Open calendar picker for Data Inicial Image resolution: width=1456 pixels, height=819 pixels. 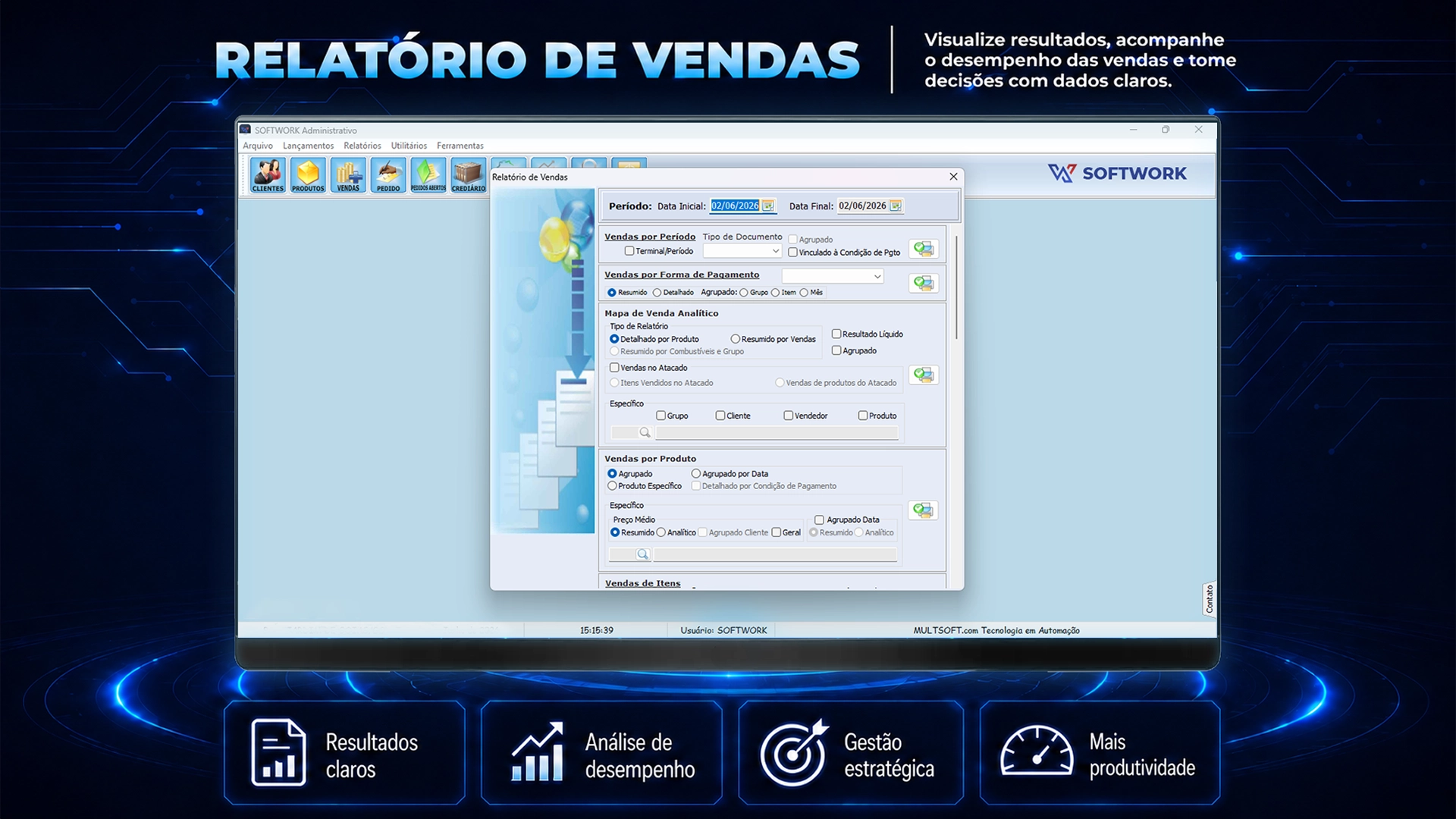tap(768, 206)
